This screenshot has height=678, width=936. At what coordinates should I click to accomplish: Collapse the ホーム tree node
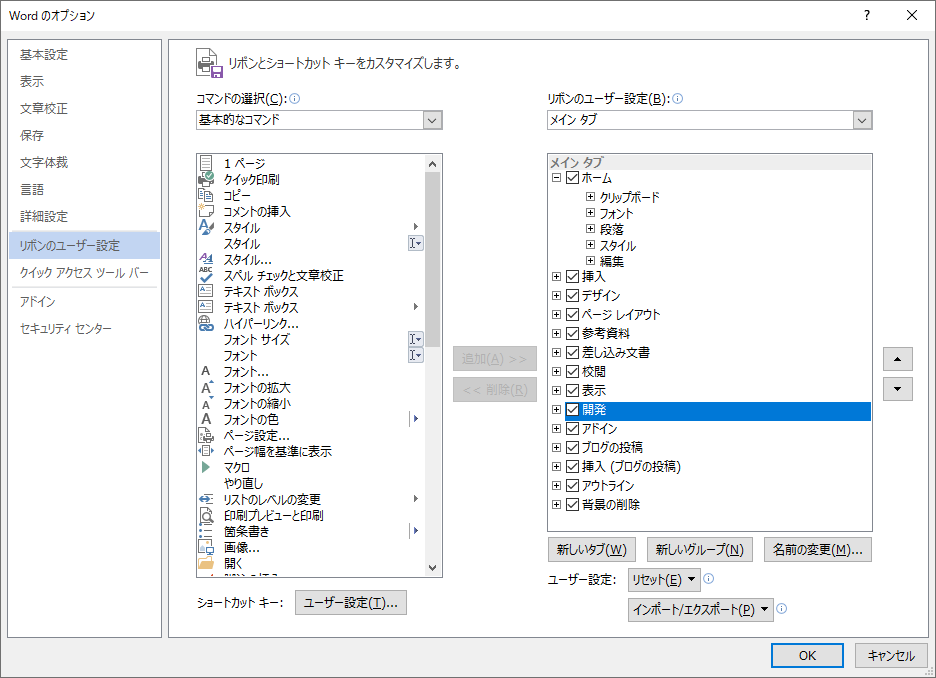pos(556,178)
